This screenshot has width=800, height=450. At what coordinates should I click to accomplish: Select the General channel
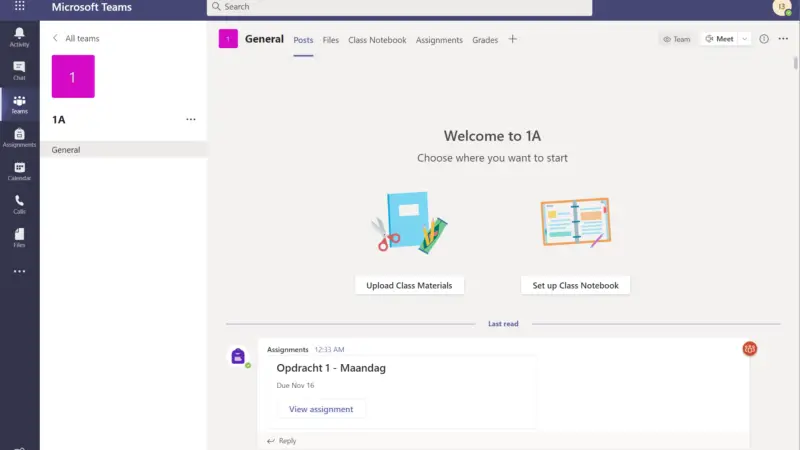pyautogui.click(x=66, y=150)
